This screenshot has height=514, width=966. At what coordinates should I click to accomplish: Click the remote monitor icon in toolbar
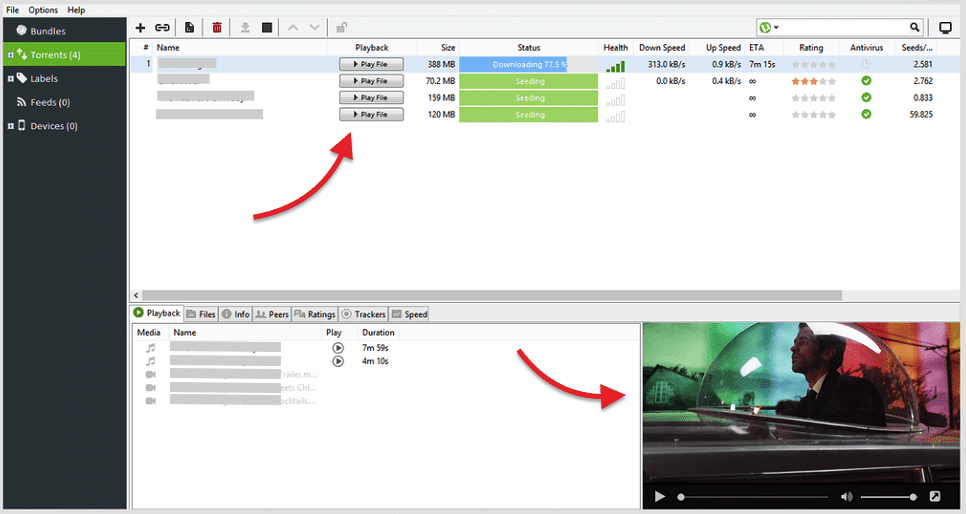pos(945,28)
